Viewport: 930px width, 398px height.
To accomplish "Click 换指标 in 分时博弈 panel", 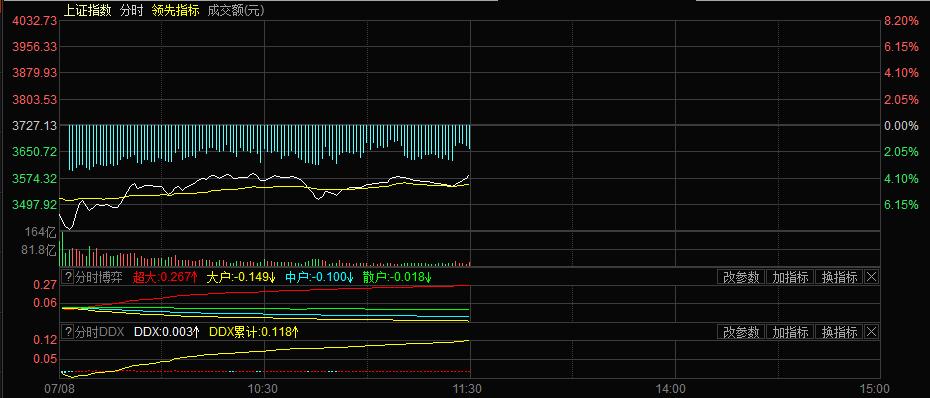I will pyautogui.click(x=839, y=277).
